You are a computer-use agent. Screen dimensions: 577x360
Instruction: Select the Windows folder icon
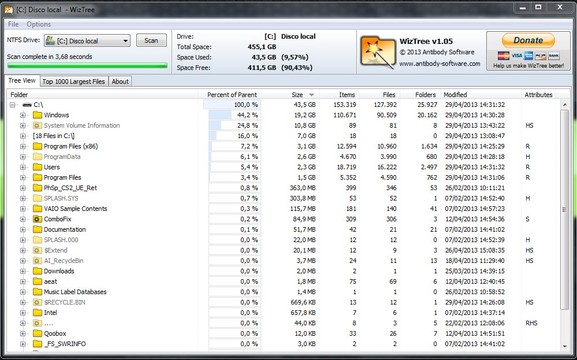pyautogui.click(x=37, y=115)
